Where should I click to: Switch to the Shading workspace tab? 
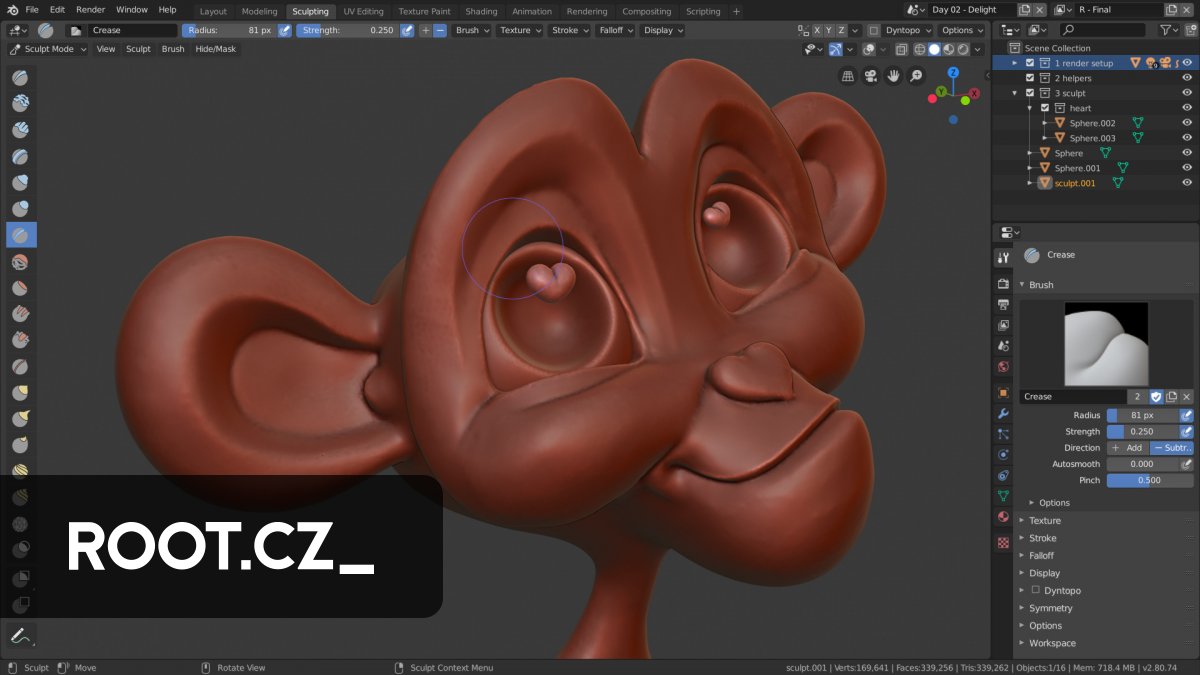(481, 11)
